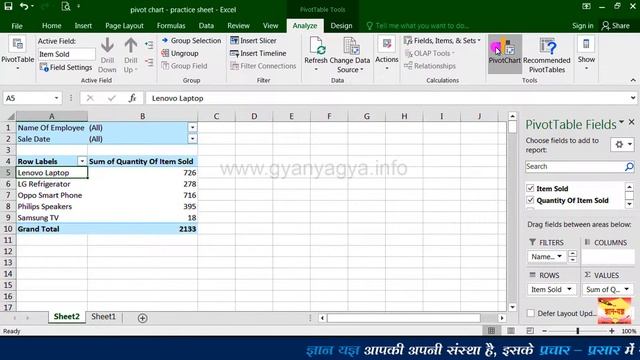Switch to the Data tab
Viewport: 640px width, 360px height.
pos(206,26)
